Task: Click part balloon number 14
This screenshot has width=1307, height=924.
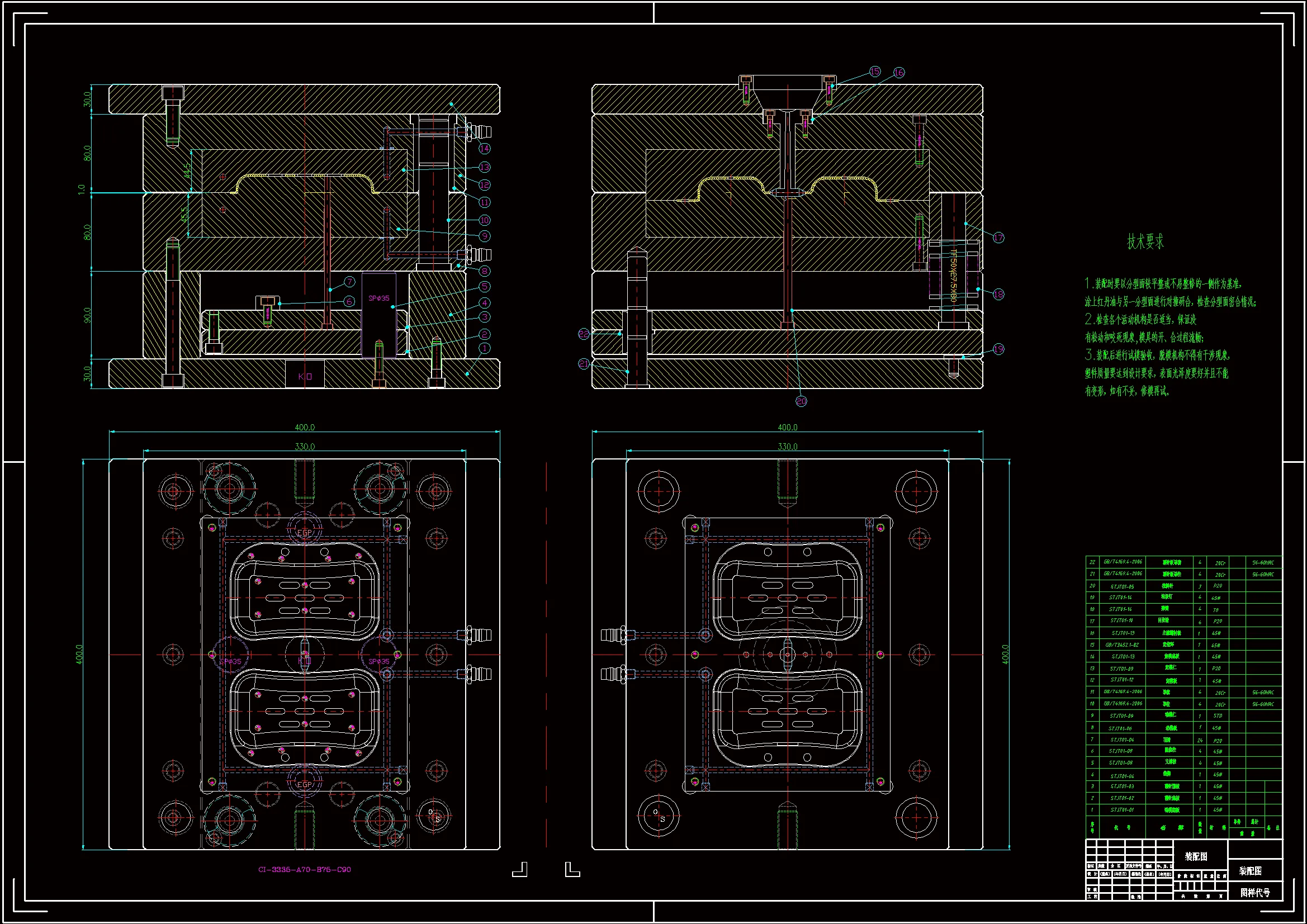Action: coord(485,149)
